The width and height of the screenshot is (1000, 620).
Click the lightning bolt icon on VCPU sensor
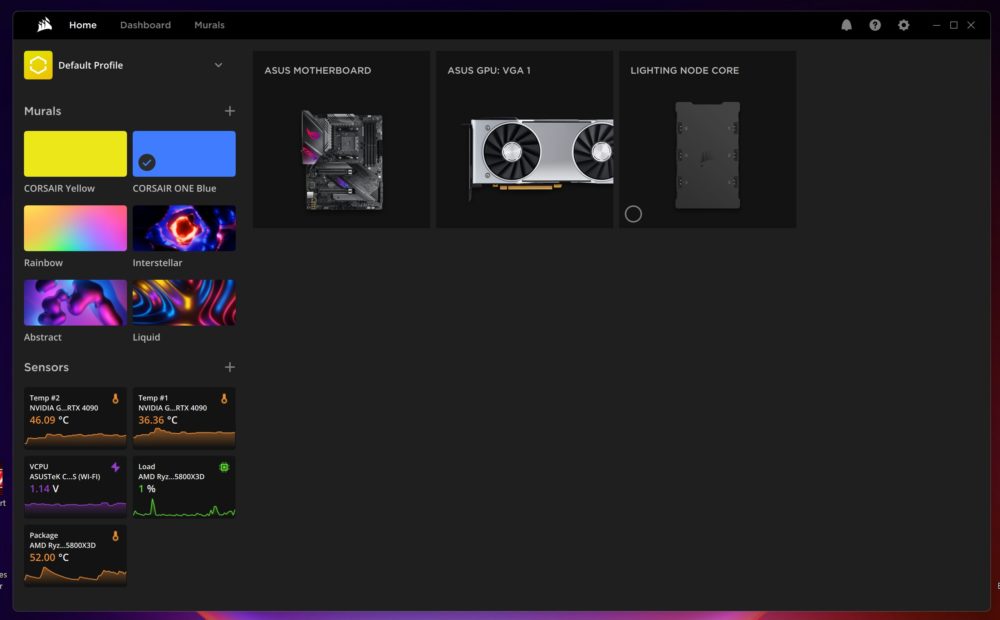(115, 468)
